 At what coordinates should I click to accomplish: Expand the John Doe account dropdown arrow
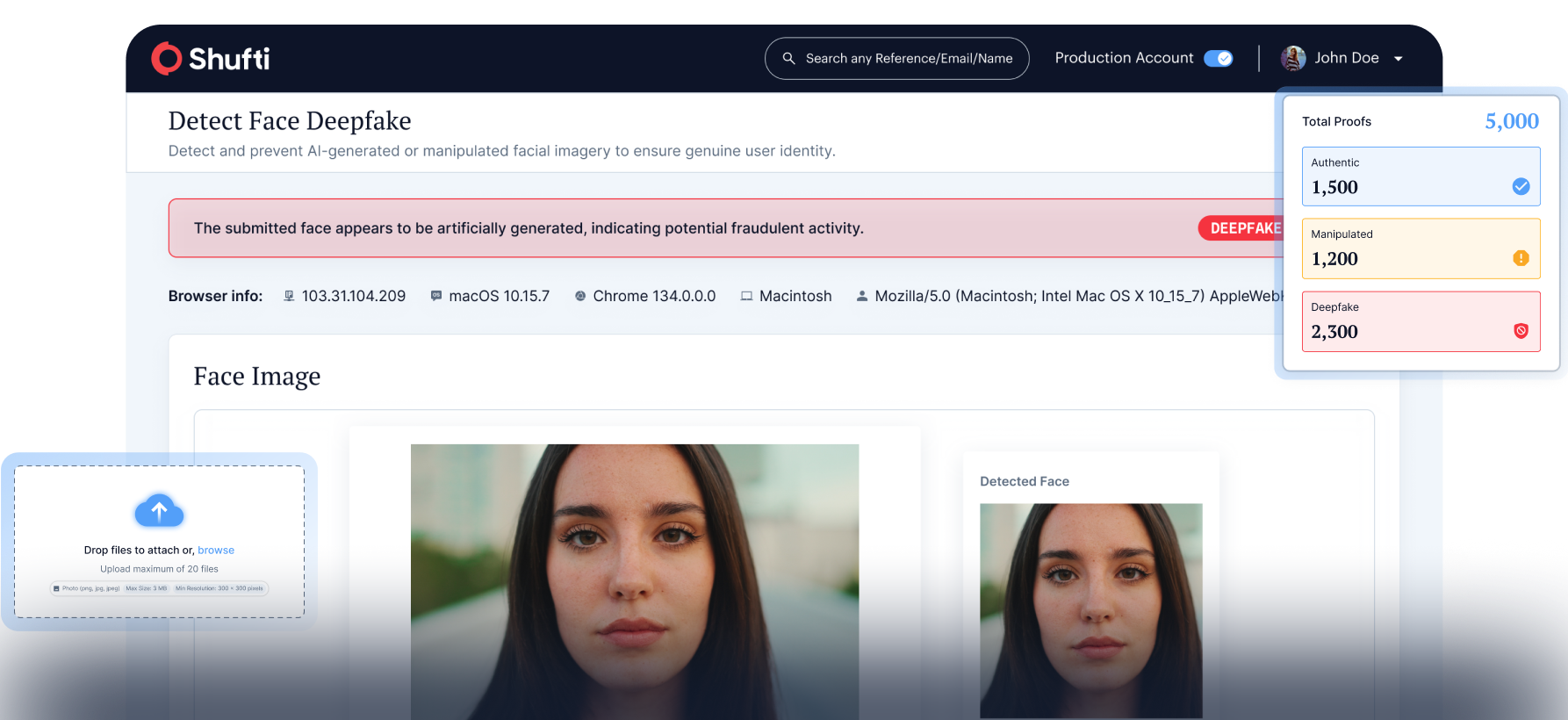(x=1399, y=59)
